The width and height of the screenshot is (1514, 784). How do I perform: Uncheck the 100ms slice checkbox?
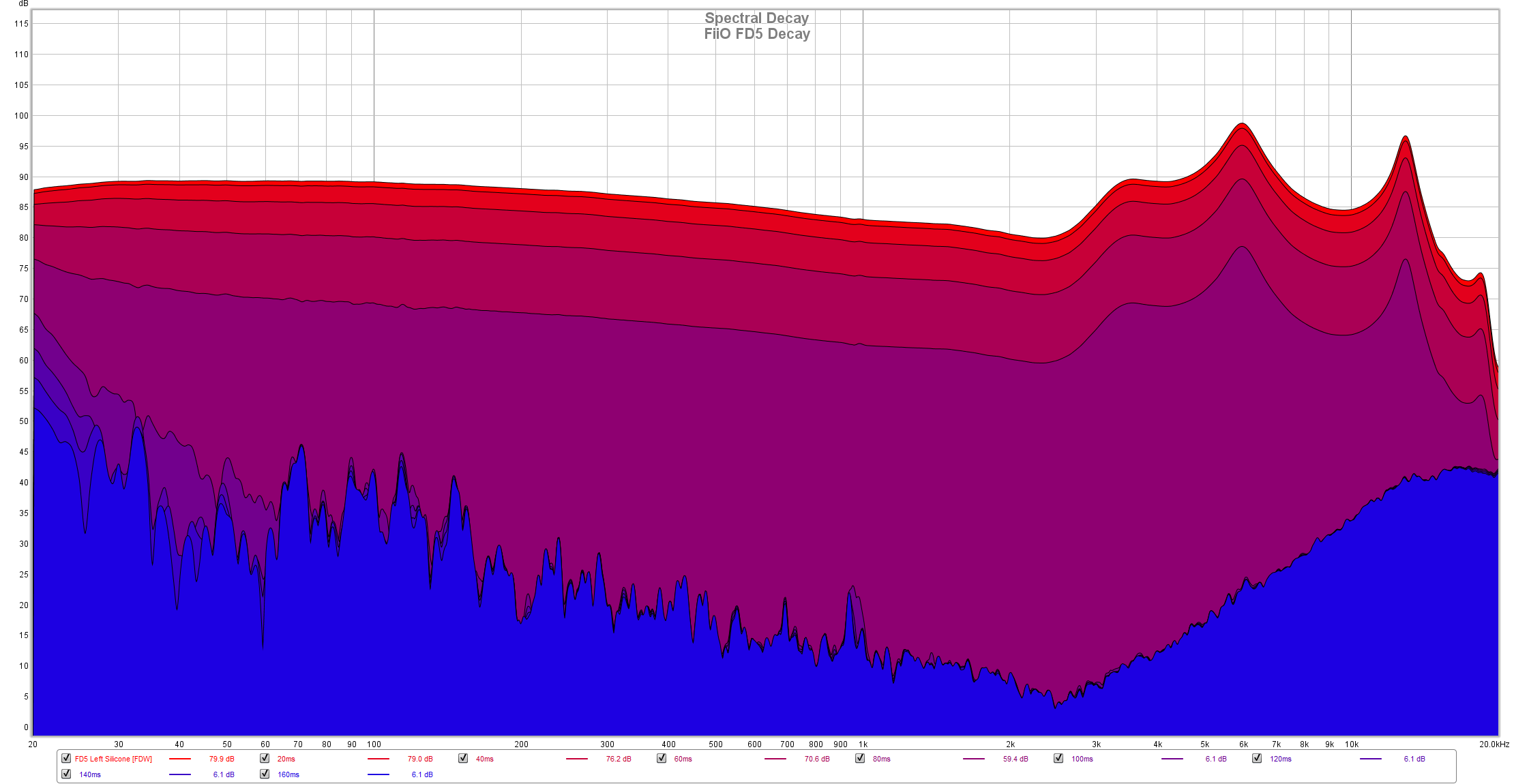tap(1058, 758)
